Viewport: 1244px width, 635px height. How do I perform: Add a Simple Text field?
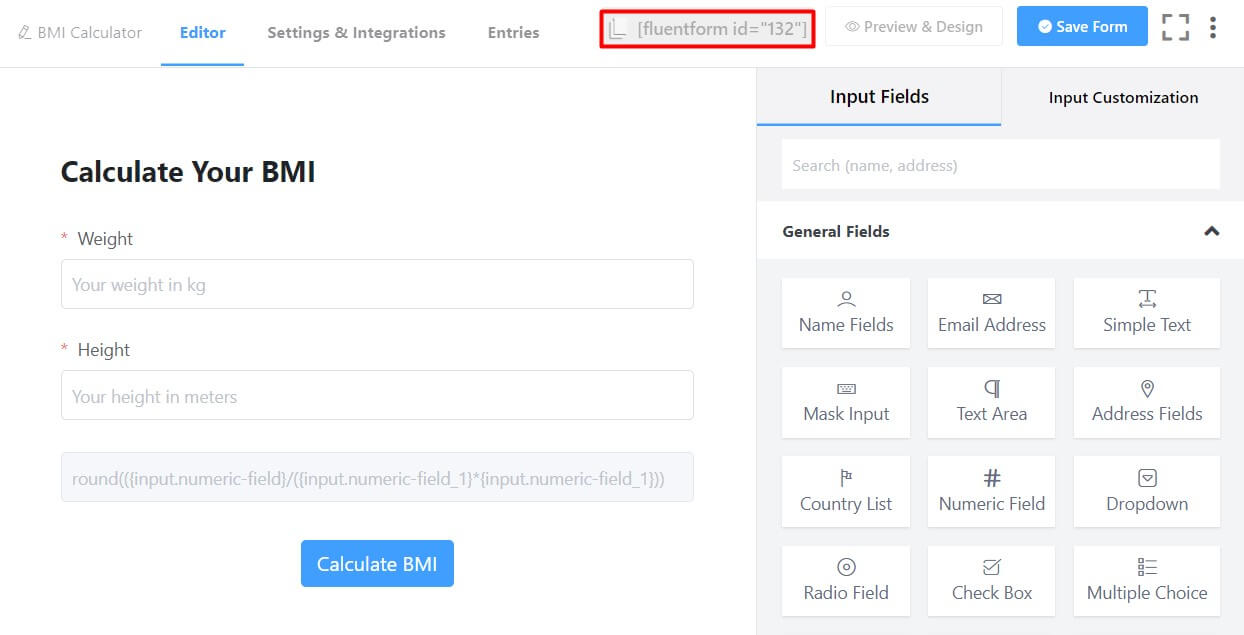1146,312
